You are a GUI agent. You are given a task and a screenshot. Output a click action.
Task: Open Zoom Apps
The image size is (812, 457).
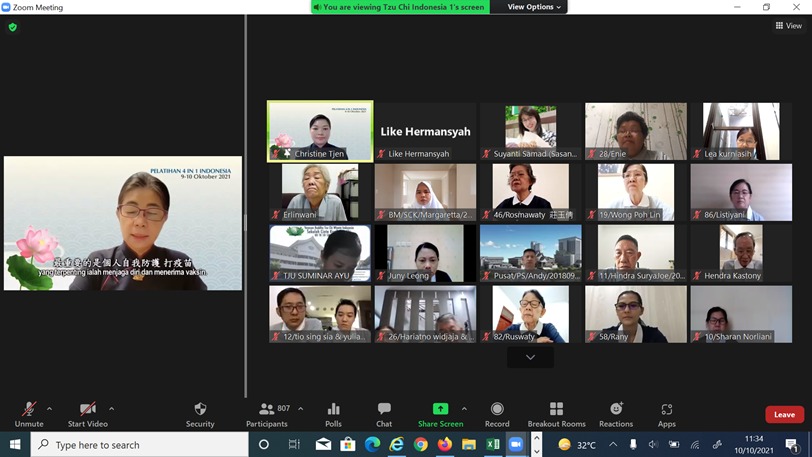coord(666,415)
